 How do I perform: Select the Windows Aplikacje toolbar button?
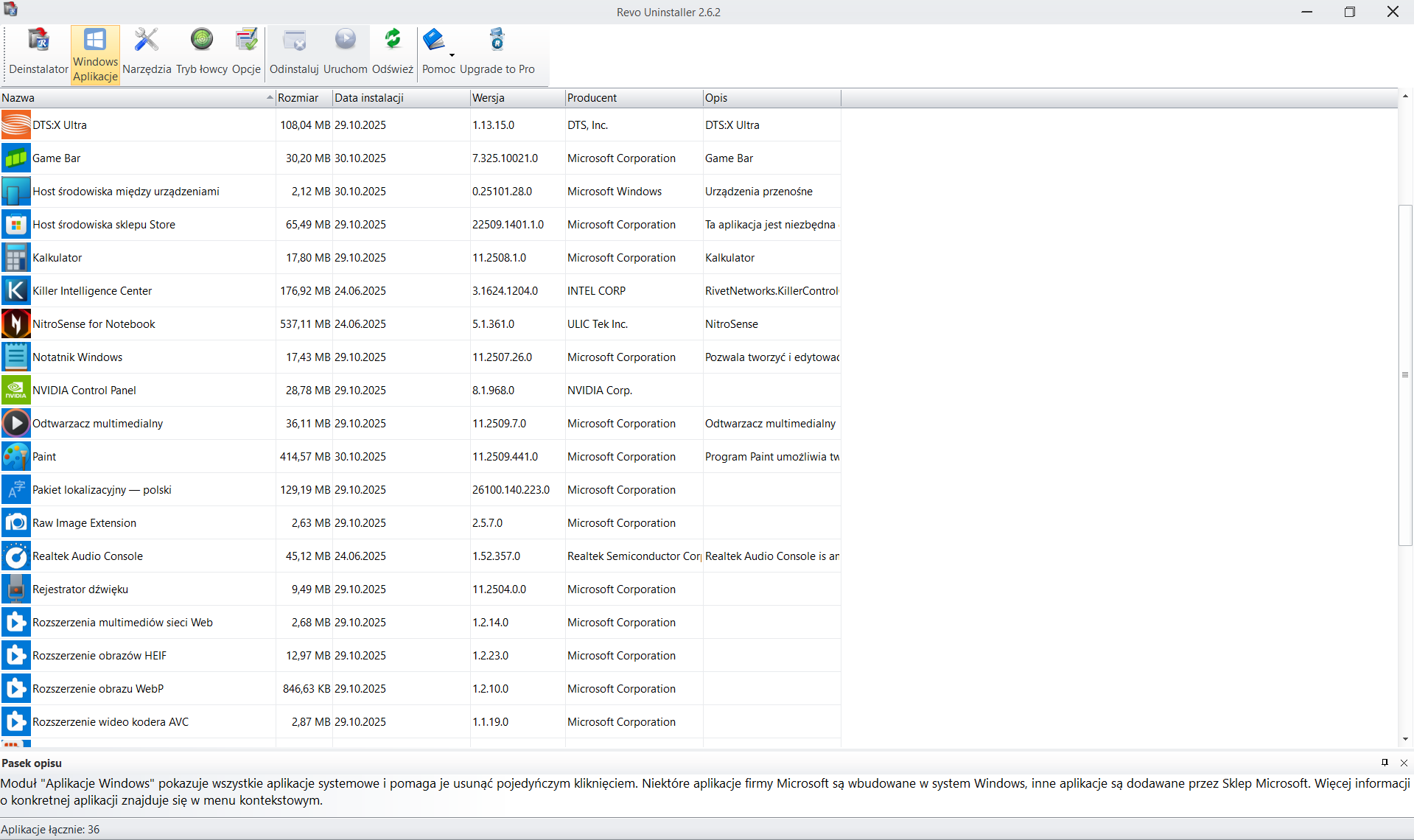95,55
